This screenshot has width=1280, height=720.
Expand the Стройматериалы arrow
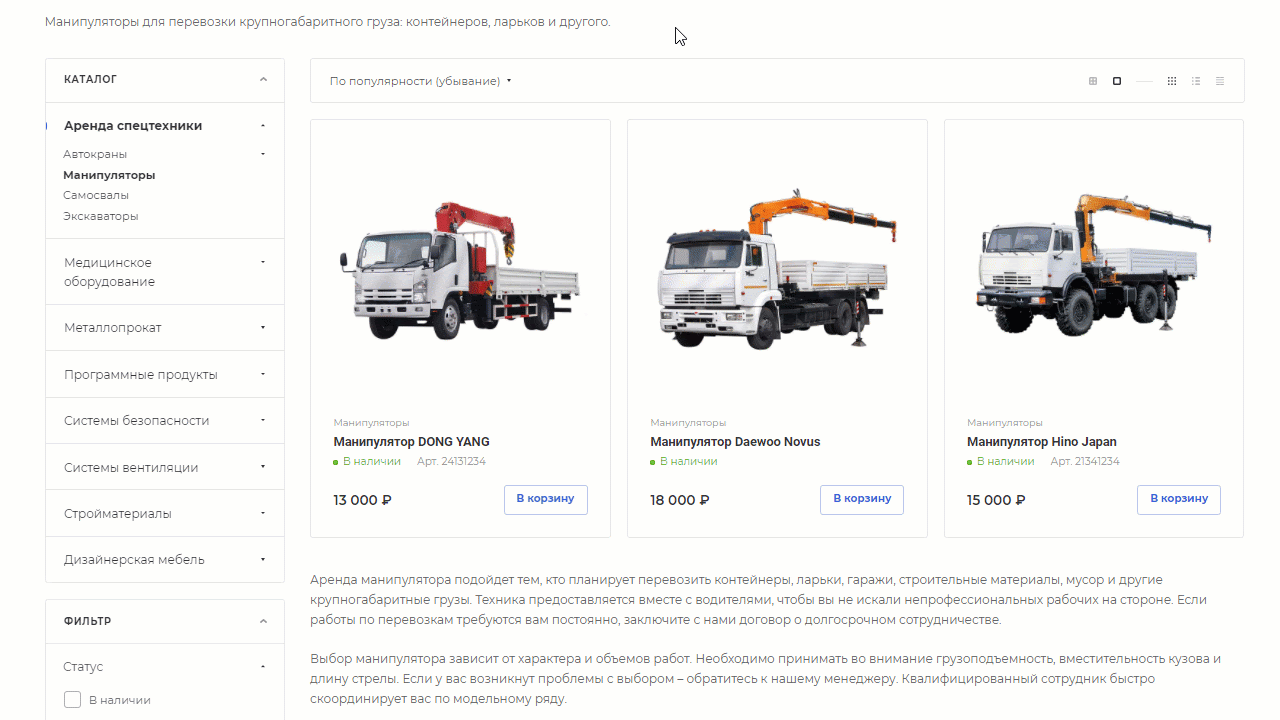[263, 513]
